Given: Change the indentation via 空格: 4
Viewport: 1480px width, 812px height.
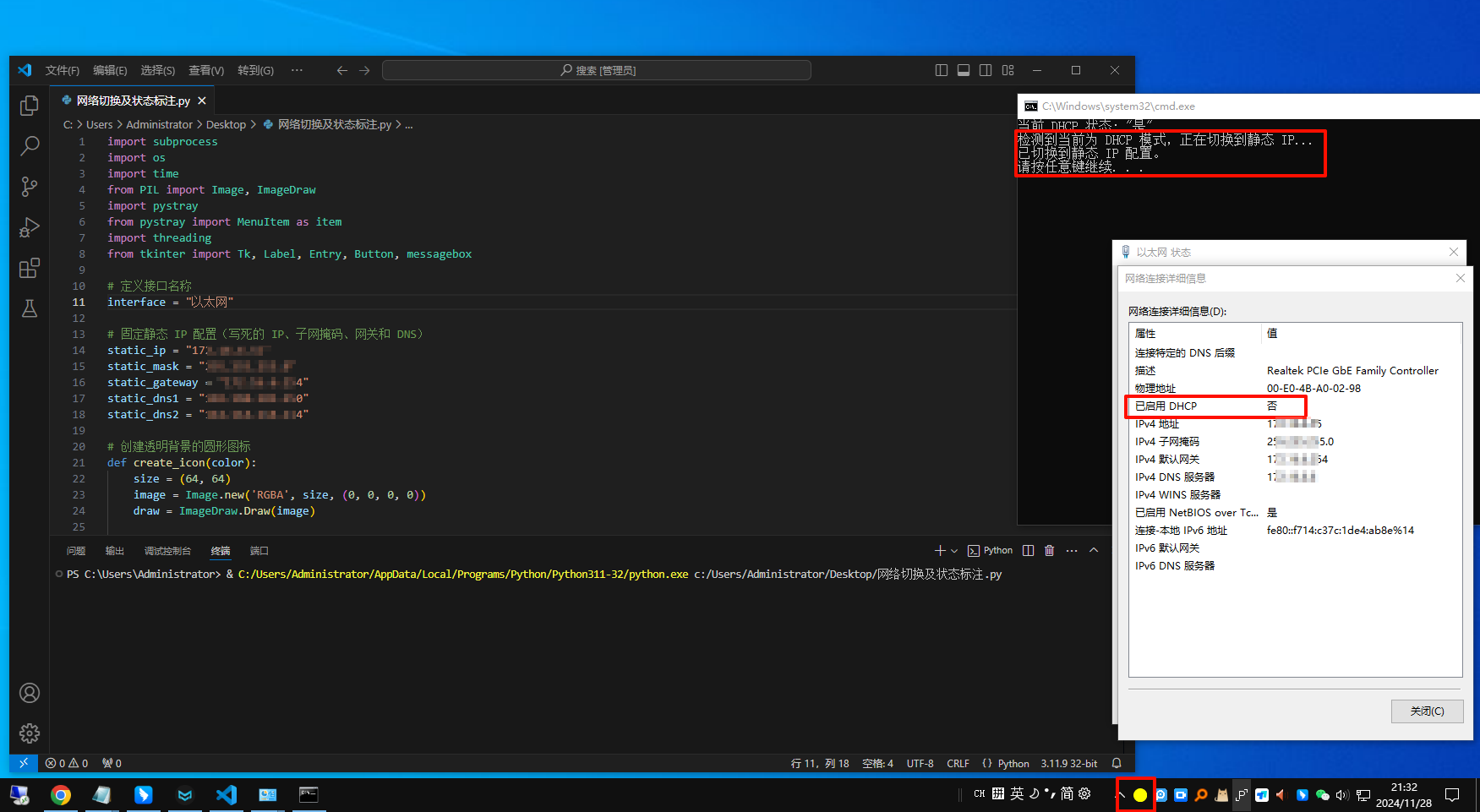Looking at the screenshot, I should pyautogui.click(x=877, y=763).
